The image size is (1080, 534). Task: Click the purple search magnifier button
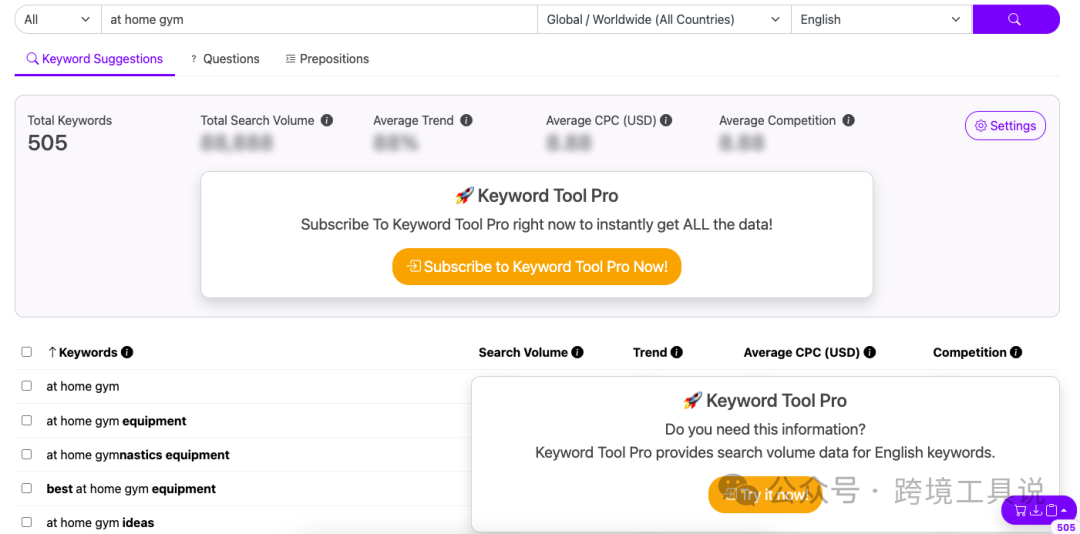pos(1015,19)
